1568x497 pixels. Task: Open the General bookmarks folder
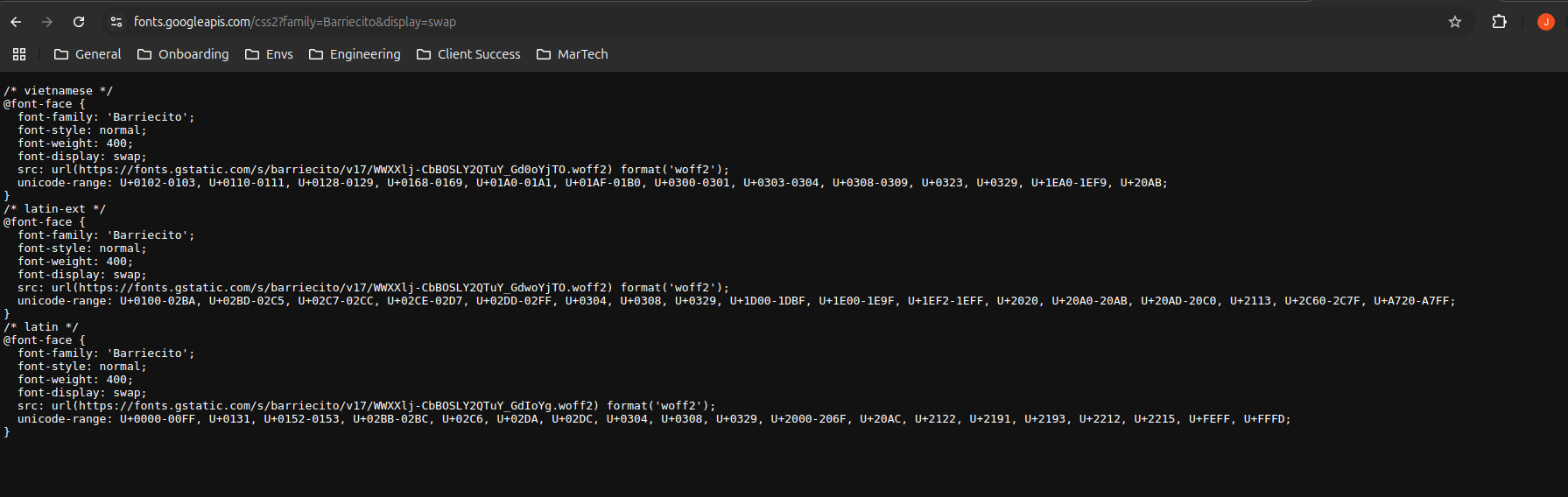[88, 54]
